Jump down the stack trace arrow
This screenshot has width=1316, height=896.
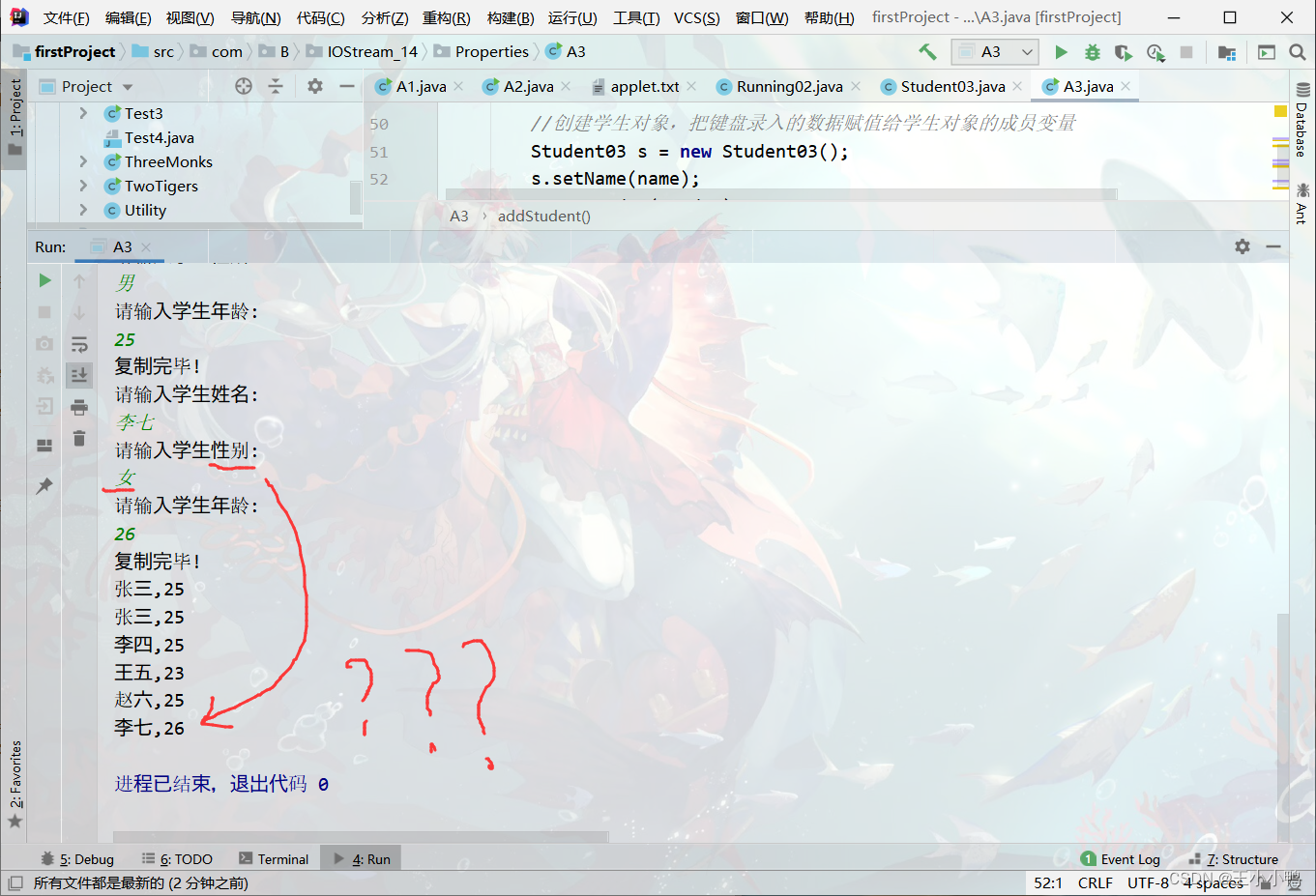click(79, 312)
